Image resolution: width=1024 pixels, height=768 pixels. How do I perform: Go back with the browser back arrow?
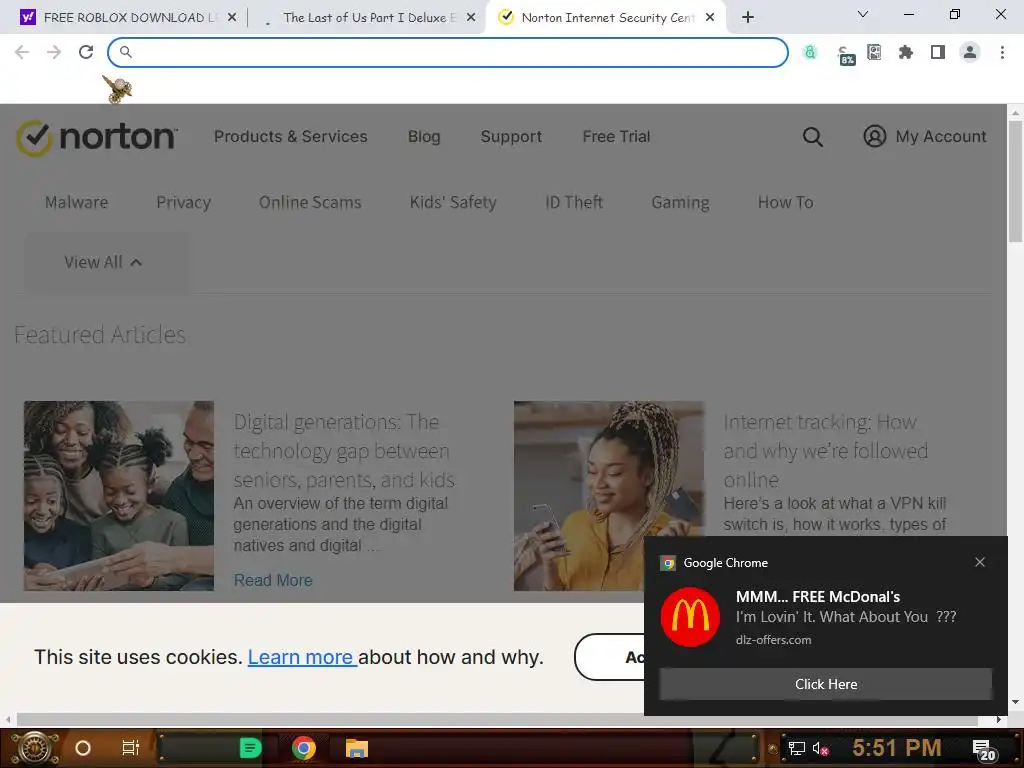pos(22,52)
